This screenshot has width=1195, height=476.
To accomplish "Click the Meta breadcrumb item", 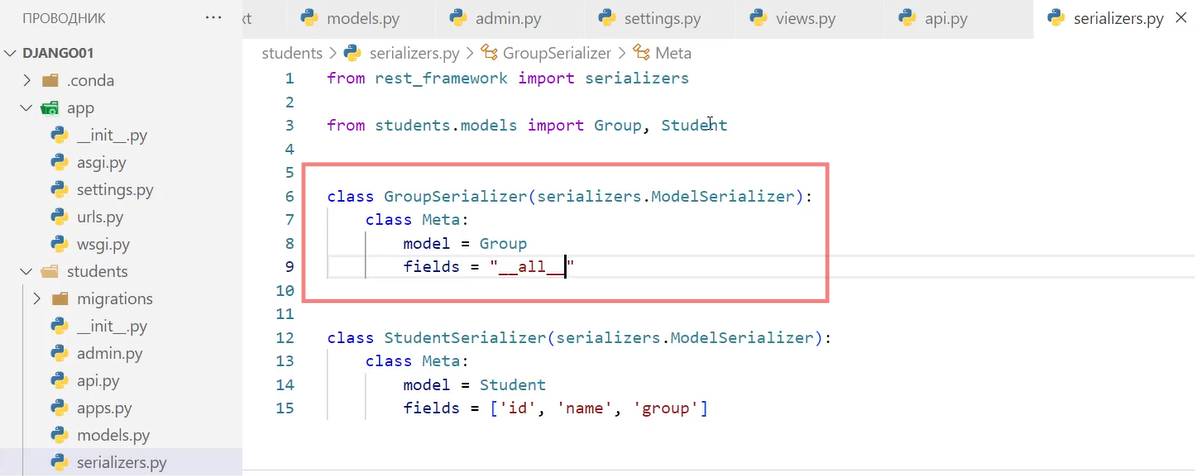I will tap(672, 53).
